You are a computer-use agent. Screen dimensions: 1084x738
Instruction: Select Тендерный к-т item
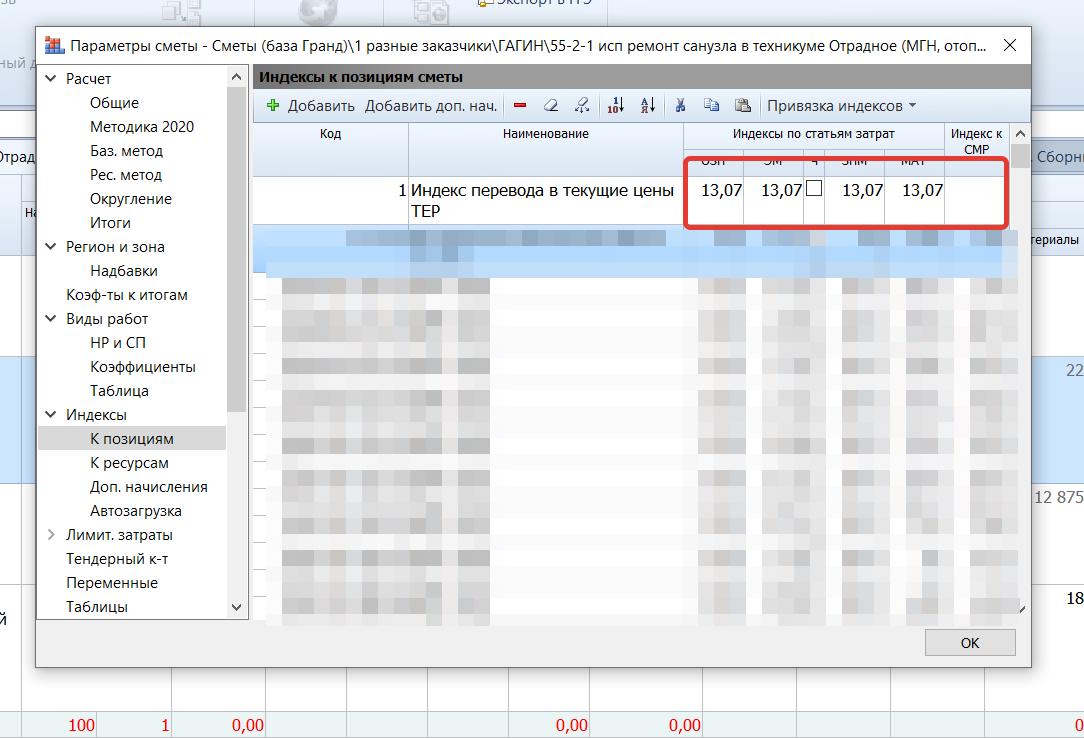pos(117,559)
